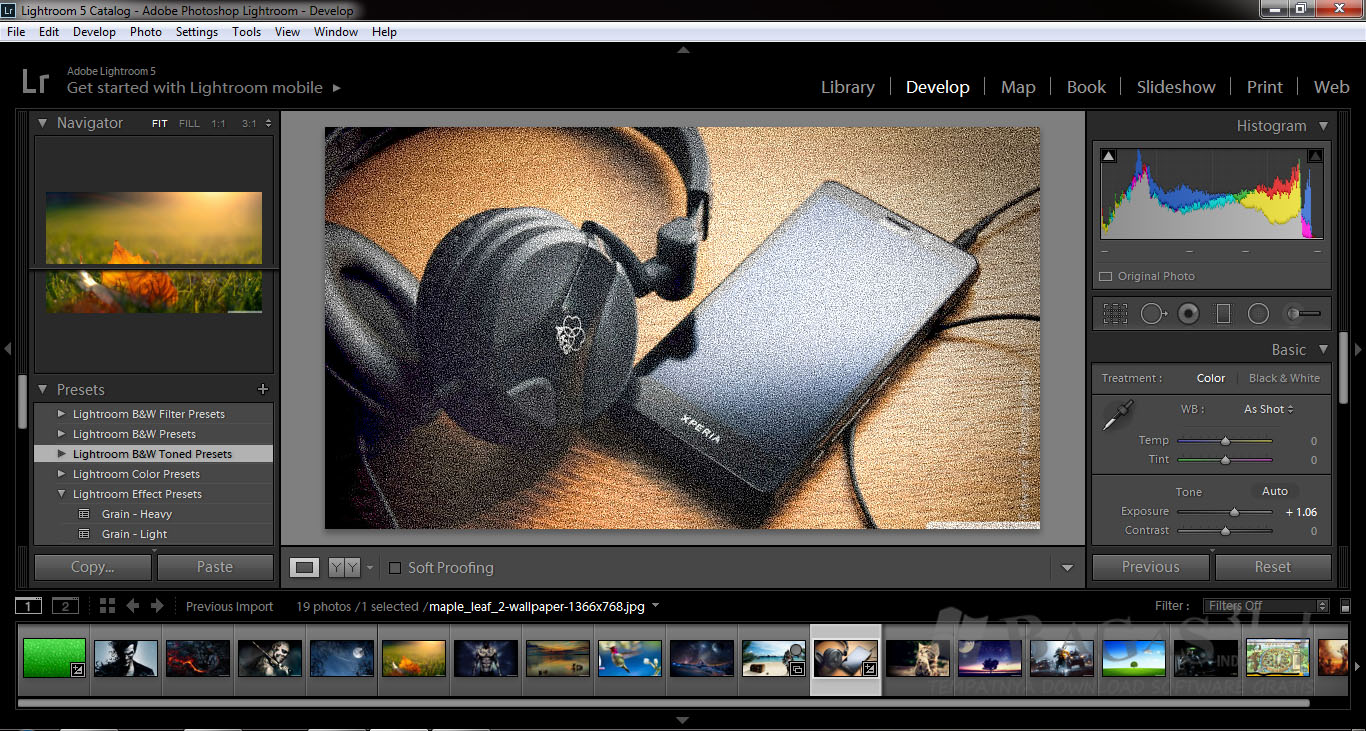Click arrow next to Lightroom mobile text

[x=337, y=88]
